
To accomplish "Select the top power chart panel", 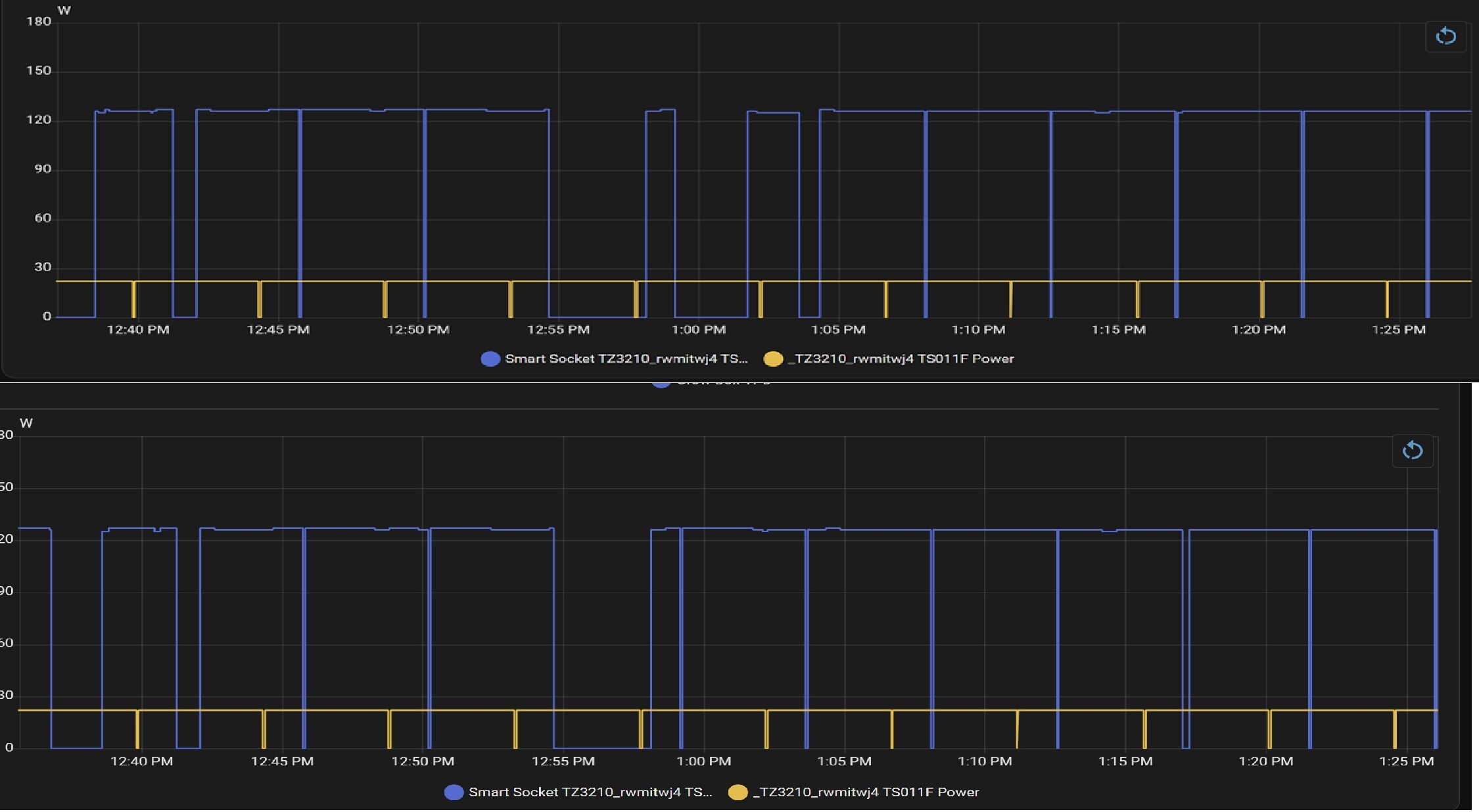I will tap(723, 184).
